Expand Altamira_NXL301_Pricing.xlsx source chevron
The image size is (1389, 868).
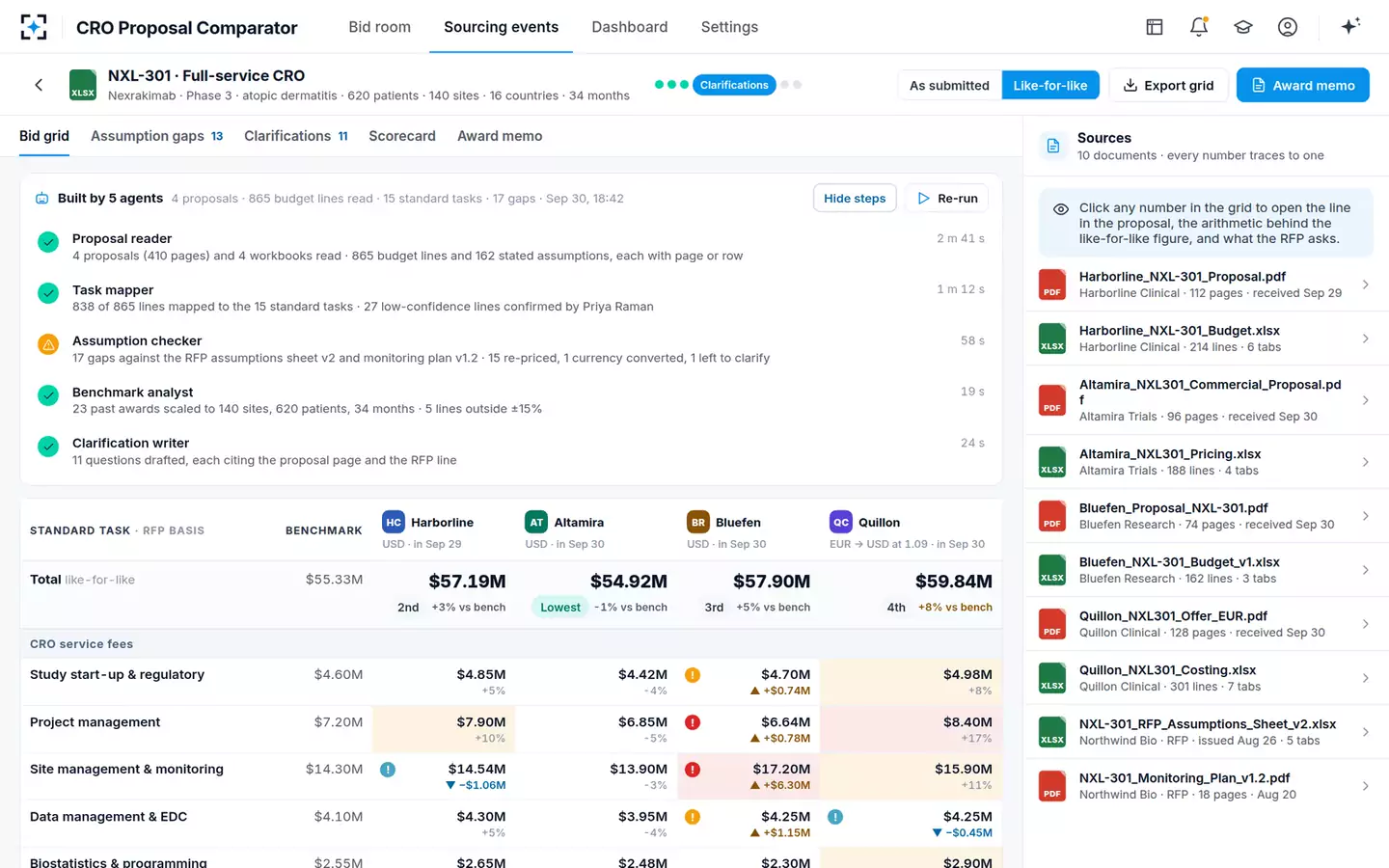coord(1366,462)
